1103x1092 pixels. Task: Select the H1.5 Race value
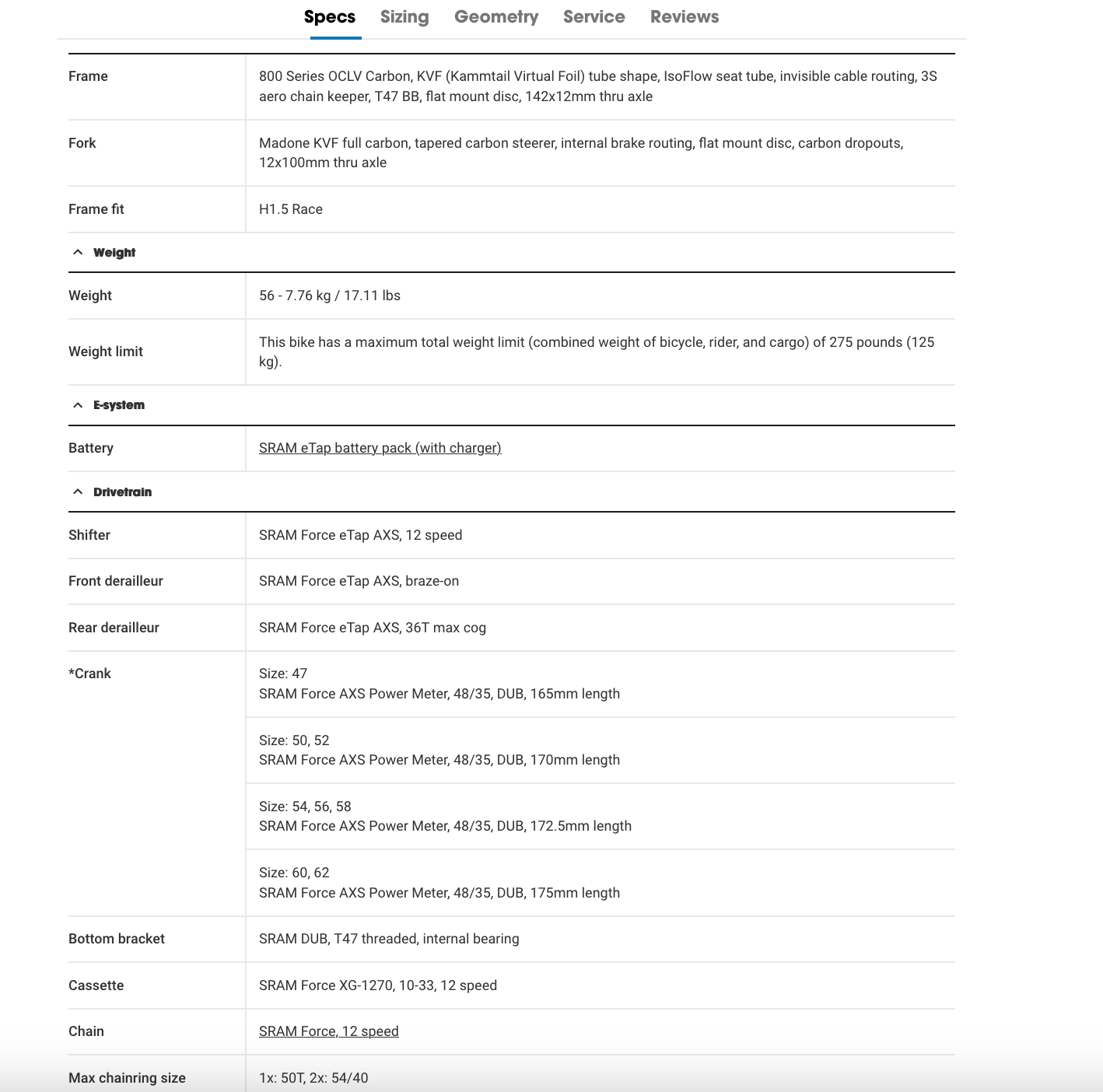pyautogui.click(x=291, y=209)
